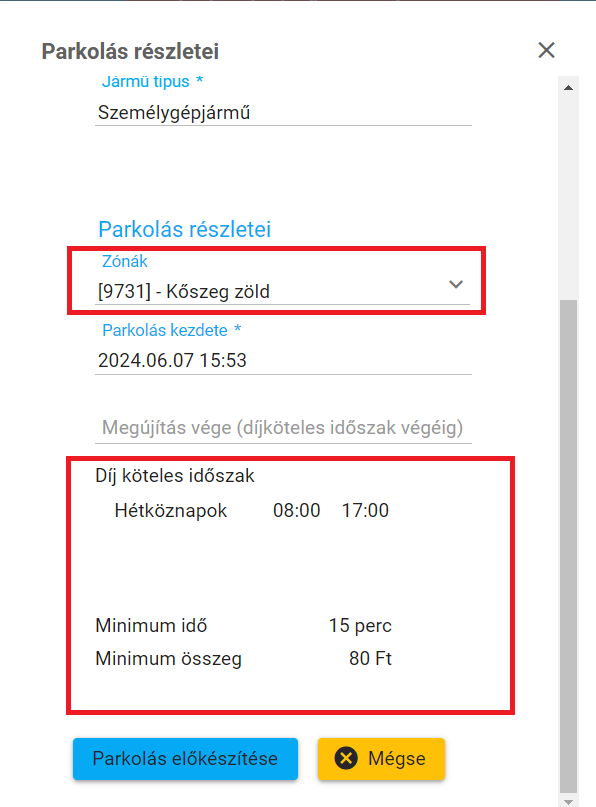Screen dimensions: 596x807
Task: Expand the Zónák dropdown chevron
Action: click(x=456, y=284)
